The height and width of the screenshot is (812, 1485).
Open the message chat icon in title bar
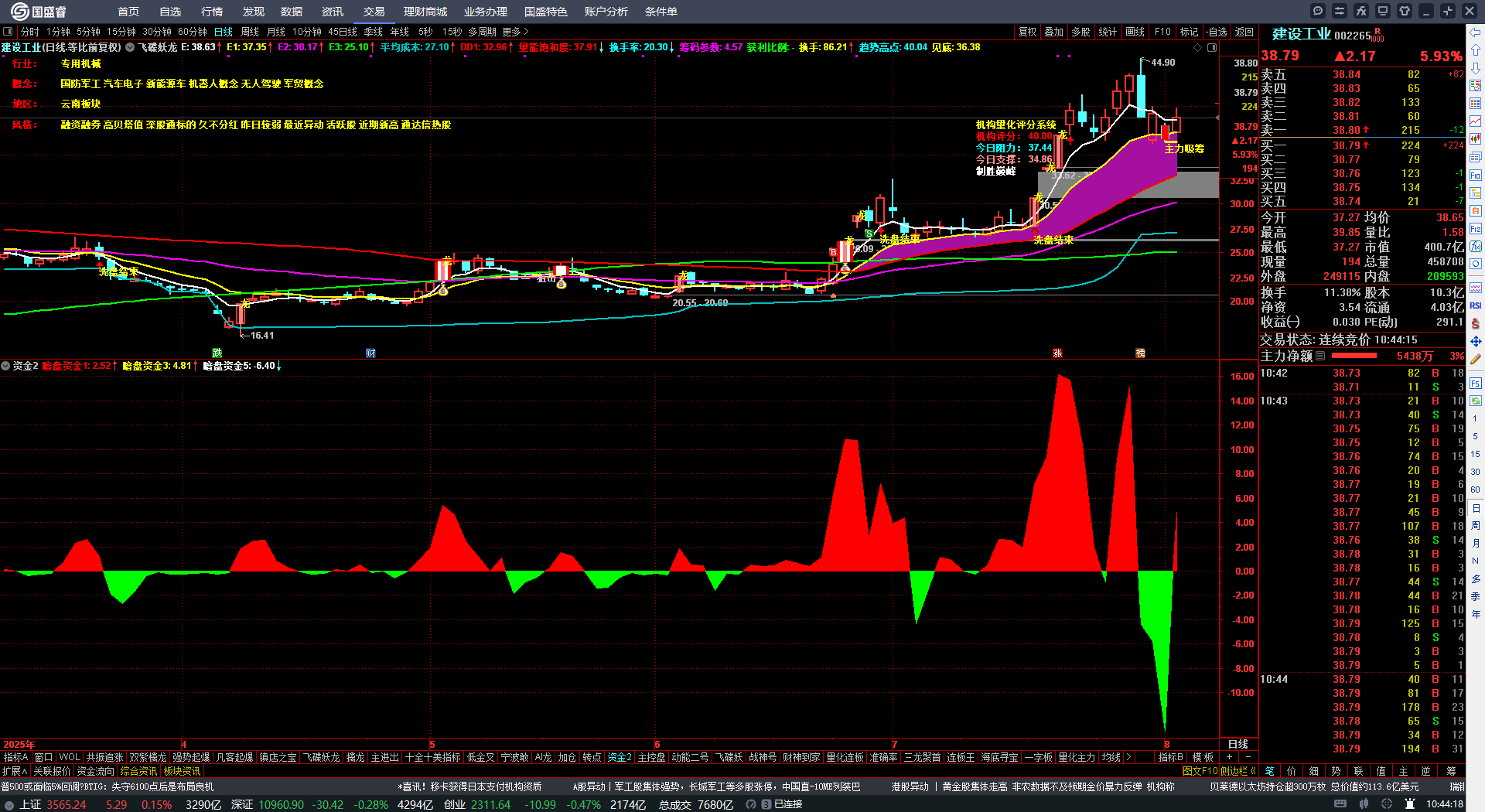1318,11
